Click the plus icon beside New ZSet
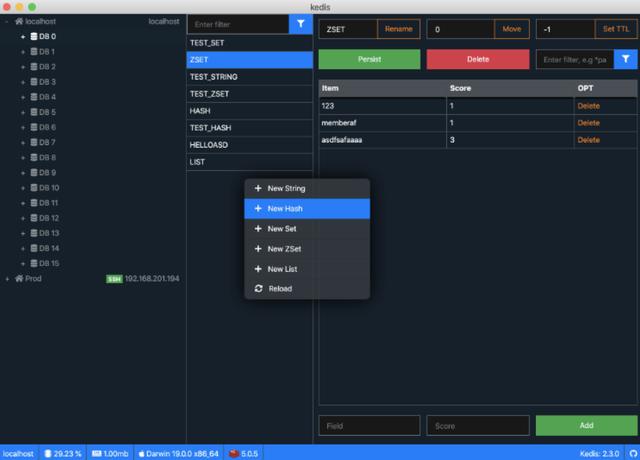Viewport: 640px width, 460px height. (x=258, y=249)
